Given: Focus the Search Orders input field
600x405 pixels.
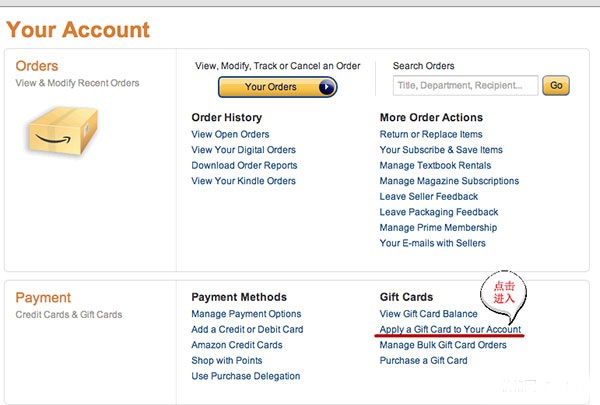Looking at the screenshot, I should (465, 85).
